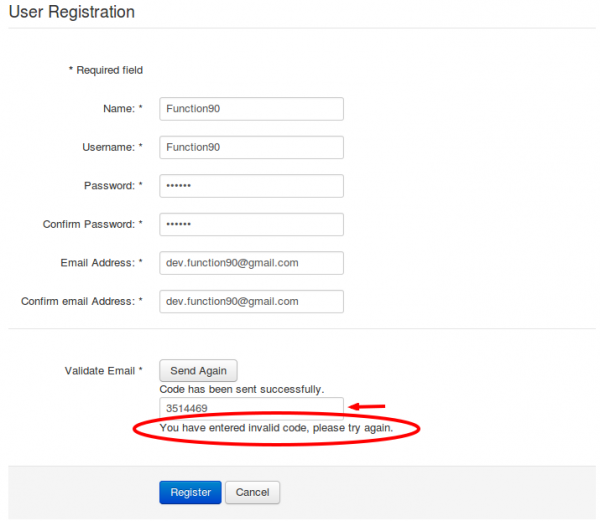Click the validation code field containing 3514469
The image size is (600, 521).
click(251, 409)
